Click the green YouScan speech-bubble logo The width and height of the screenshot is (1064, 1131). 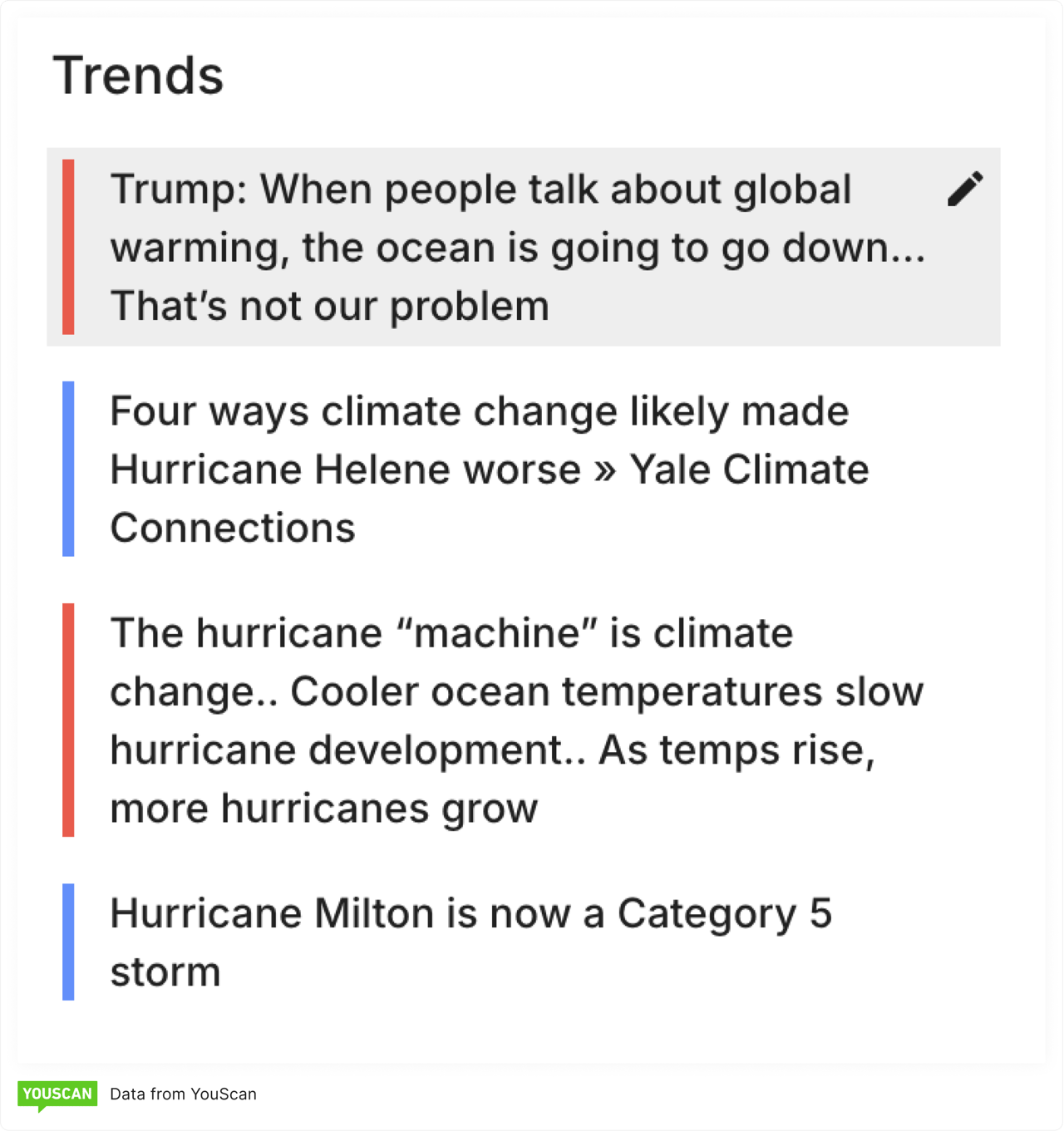(x=57, y=1094)
